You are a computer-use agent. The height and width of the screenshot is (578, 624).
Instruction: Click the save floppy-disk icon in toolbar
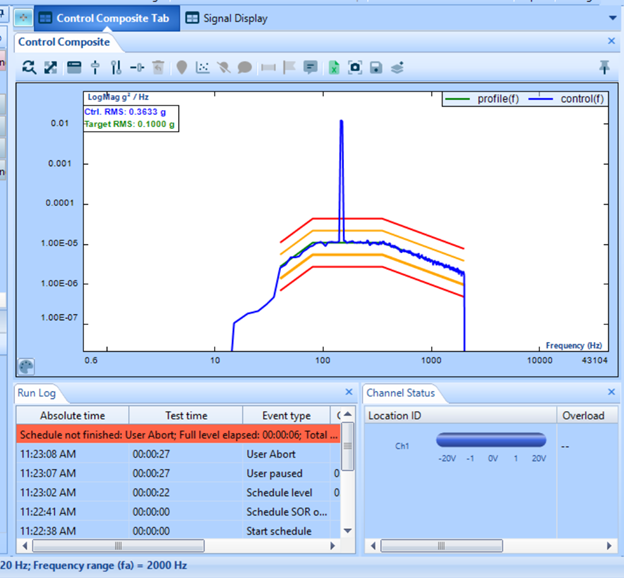pos(376,67)
